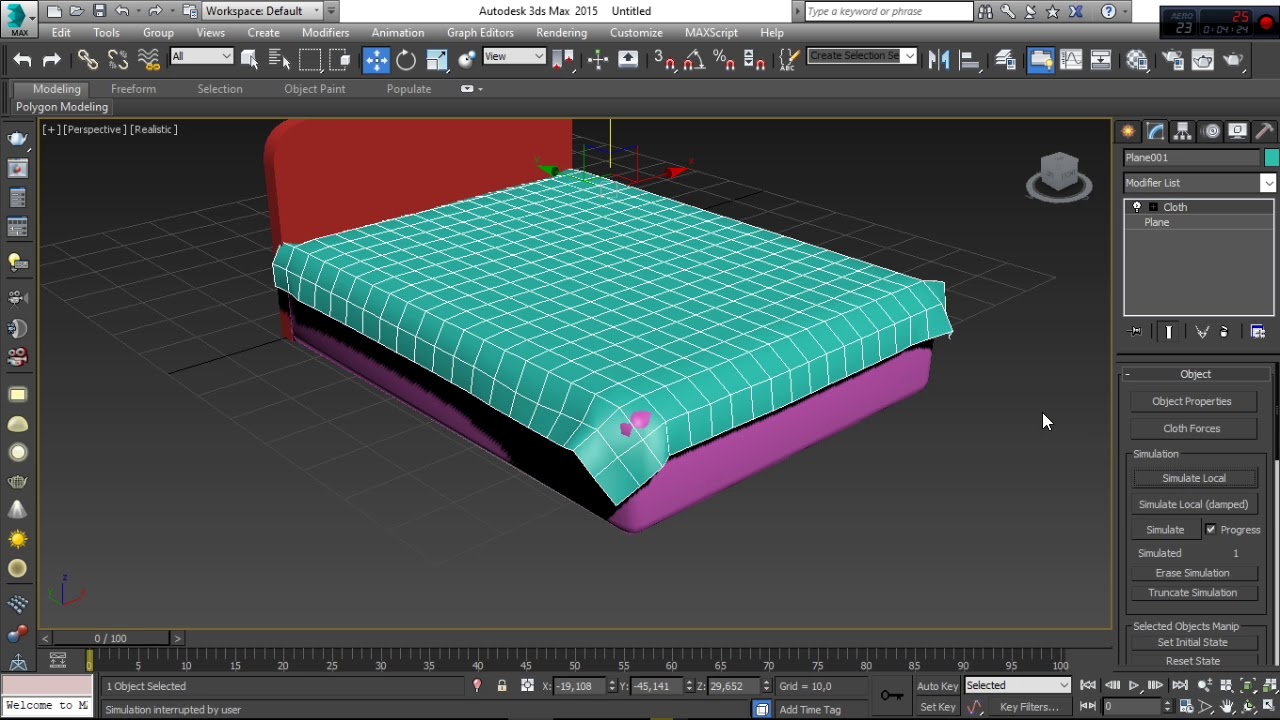Click the Simulate Local button
The height and width of the screenshot is (720, 1280).
point(1194,479)
